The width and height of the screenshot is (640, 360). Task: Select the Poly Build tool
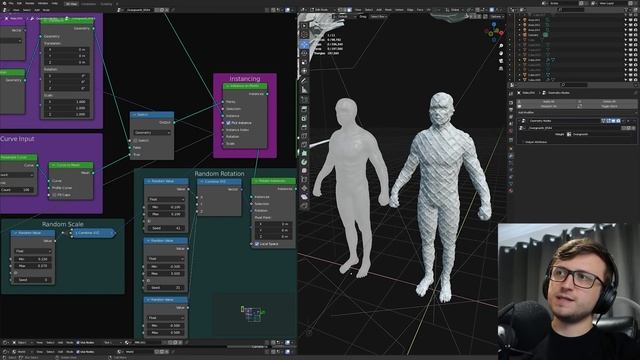click(304, 153)
